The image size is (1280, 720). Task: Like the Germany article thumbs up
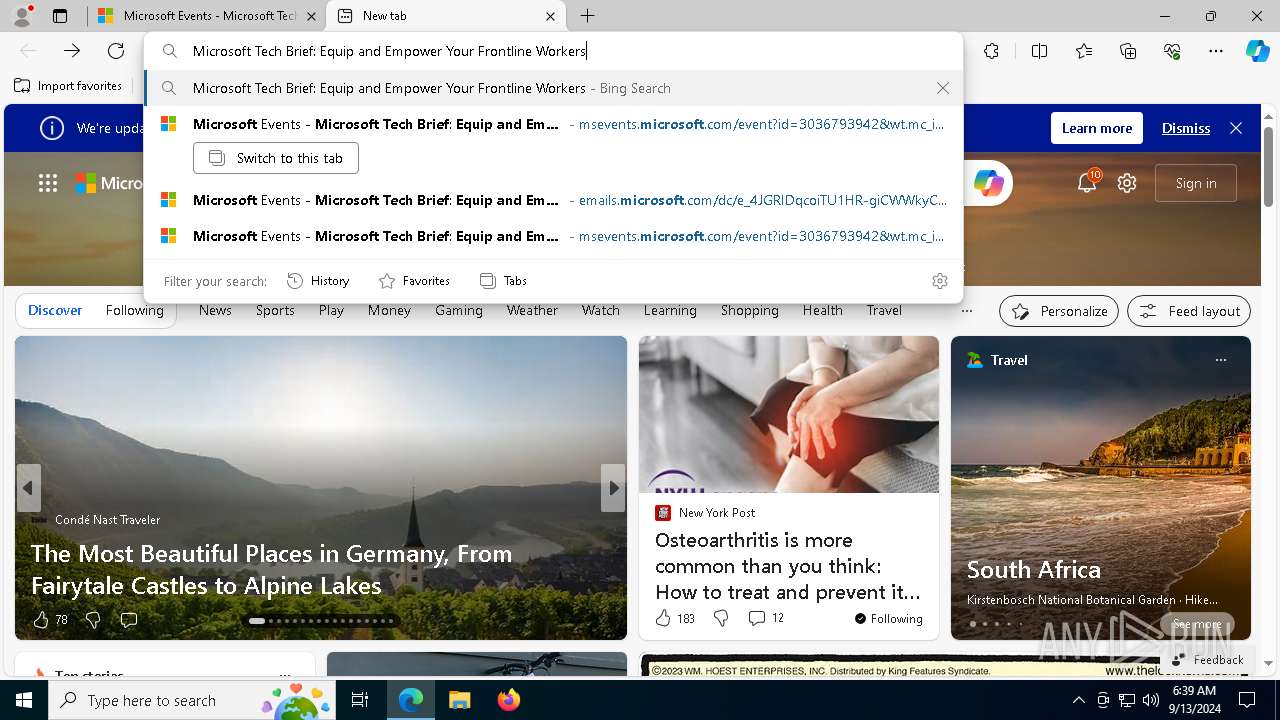pyautogui.click(x=50, y=620)
